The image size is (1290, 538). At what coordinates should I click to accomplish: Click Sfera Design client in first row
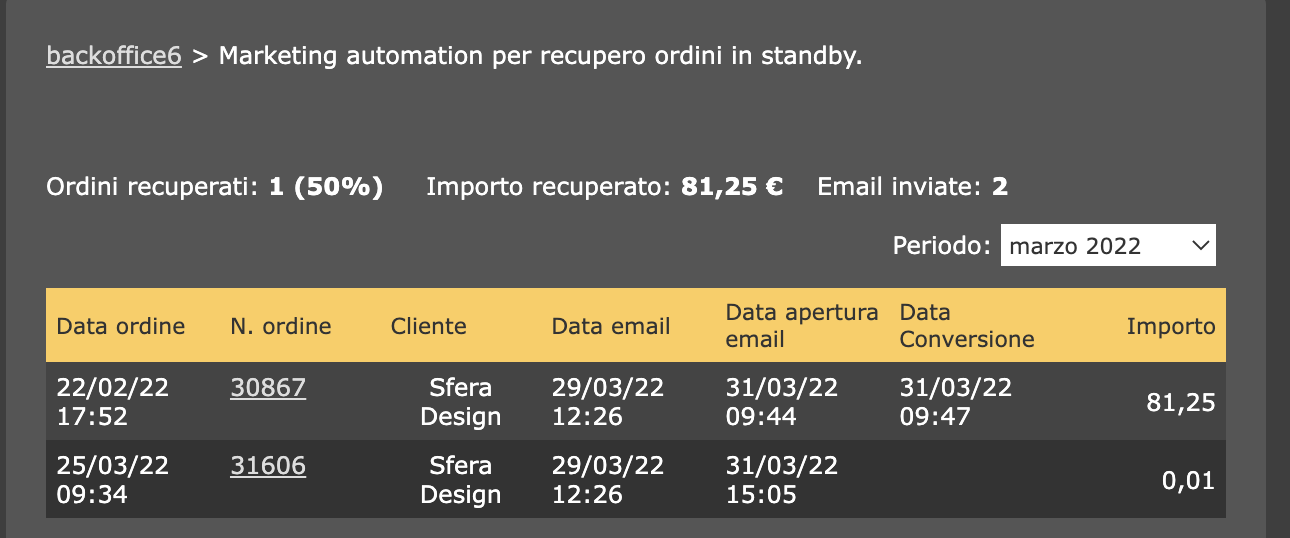(x=461, y=402)
